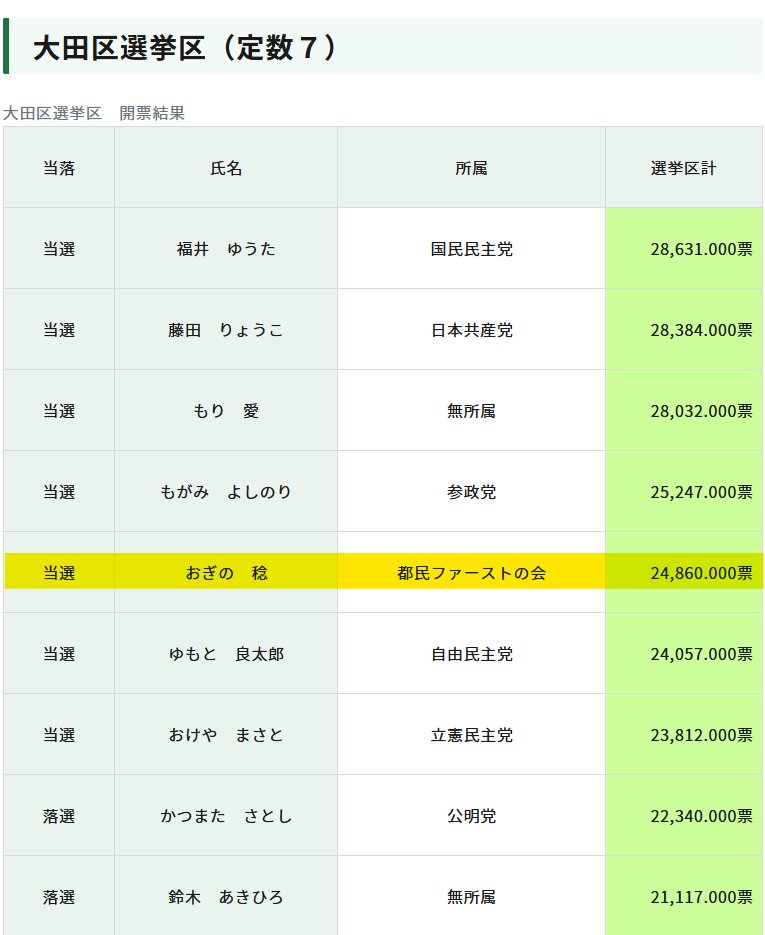The width and height of the screenshot is (765, 935).
Task: Select the name 福井 ゆうた
Action: [x=226, y=249]
